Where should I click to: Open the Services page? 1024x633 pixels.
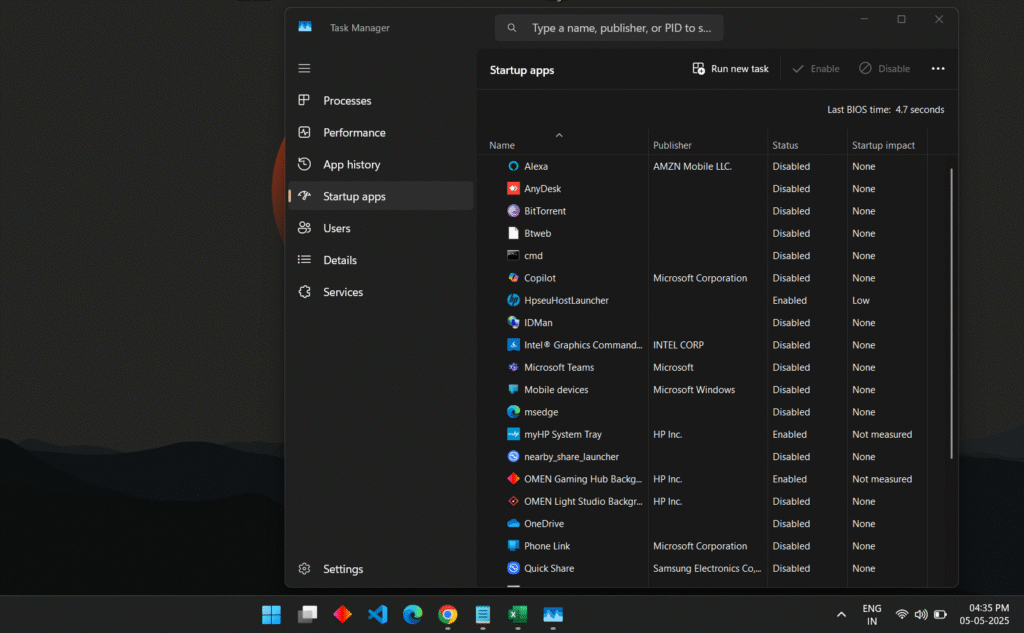coord(381,292)
